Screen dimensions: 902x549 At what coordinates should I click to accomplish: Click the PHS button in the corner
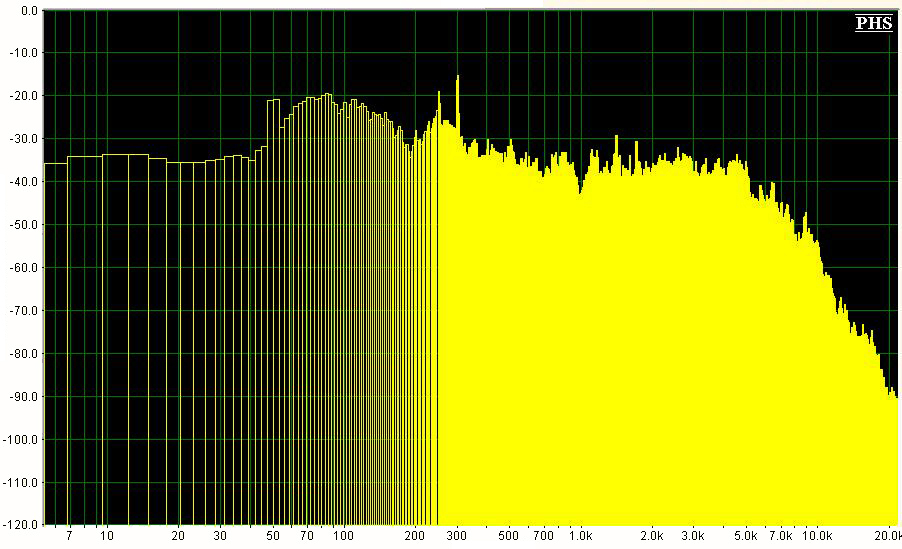pyautogui.click(x=873, y=24)
